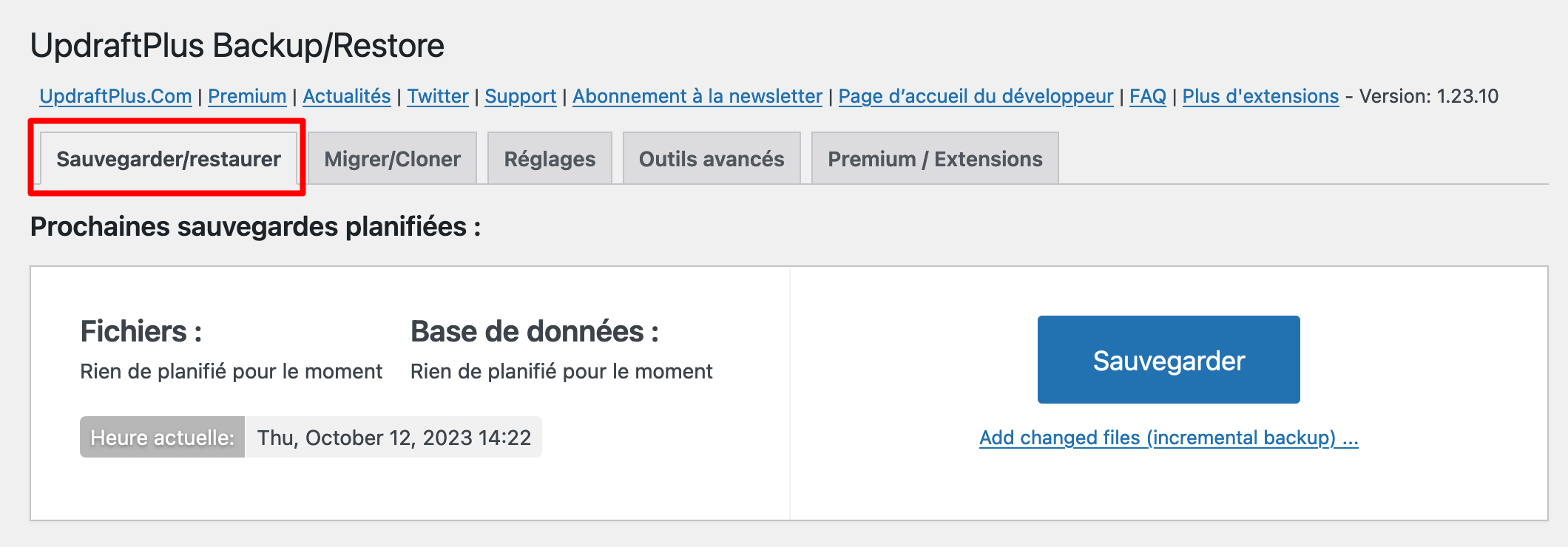The width and height of the screenshot is (1568, 547).
Task: Open the UpdraftPlus.Com link
Action: click(115, 97)
